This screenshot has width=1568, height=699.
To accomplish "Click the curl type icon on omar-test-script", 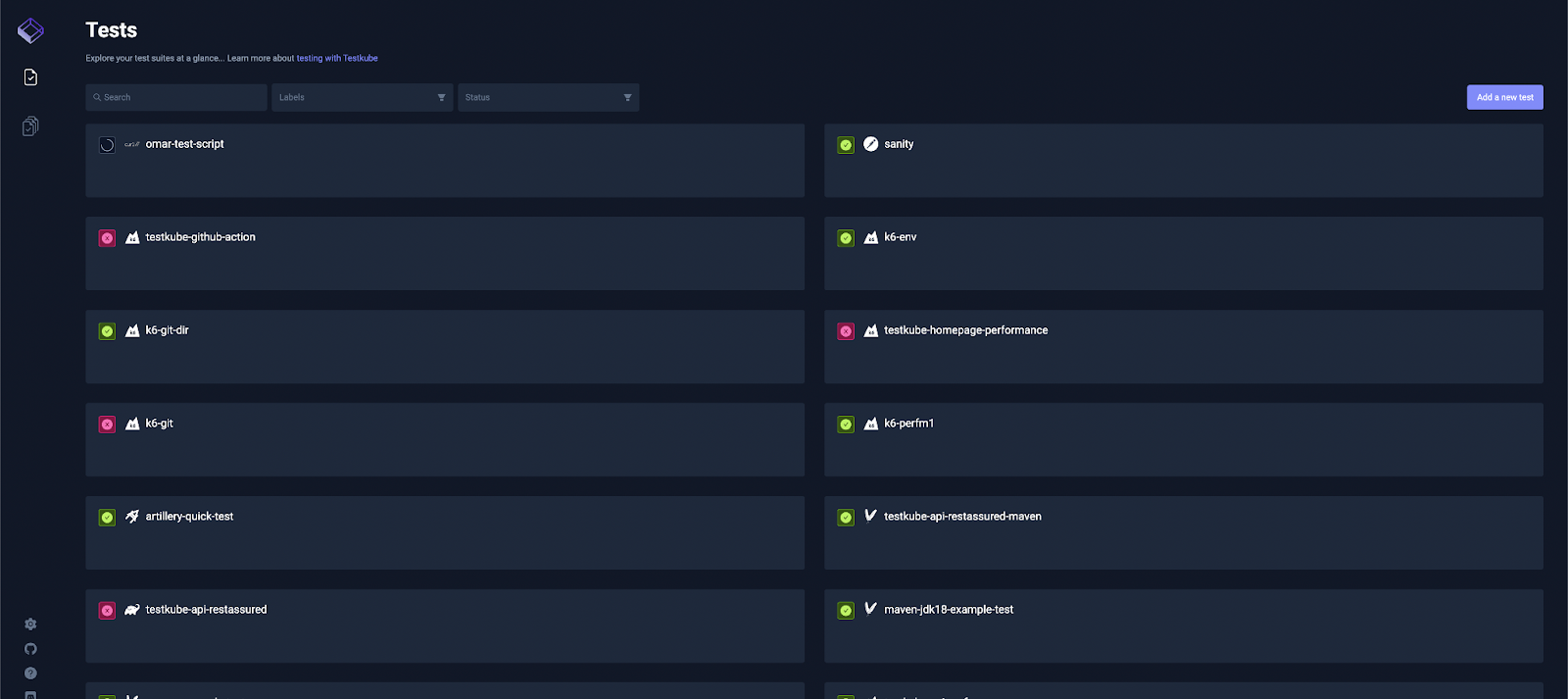I will pyautogui.click(x=132, y=144).
